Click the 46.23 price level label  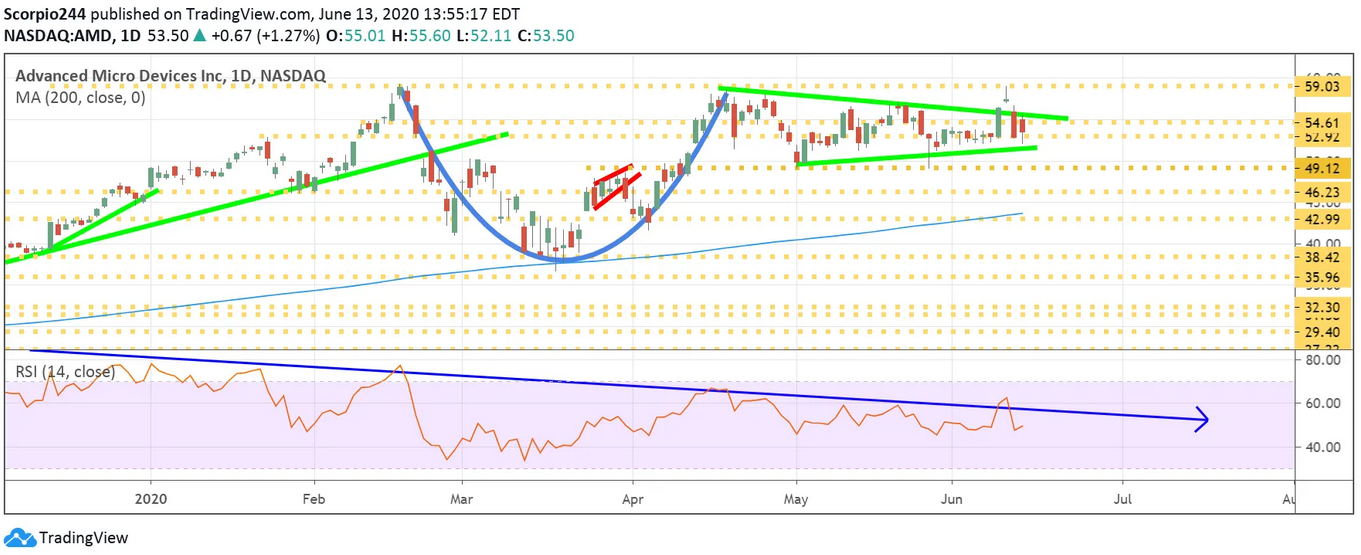pyautogui.click(x=1321, y=192)
